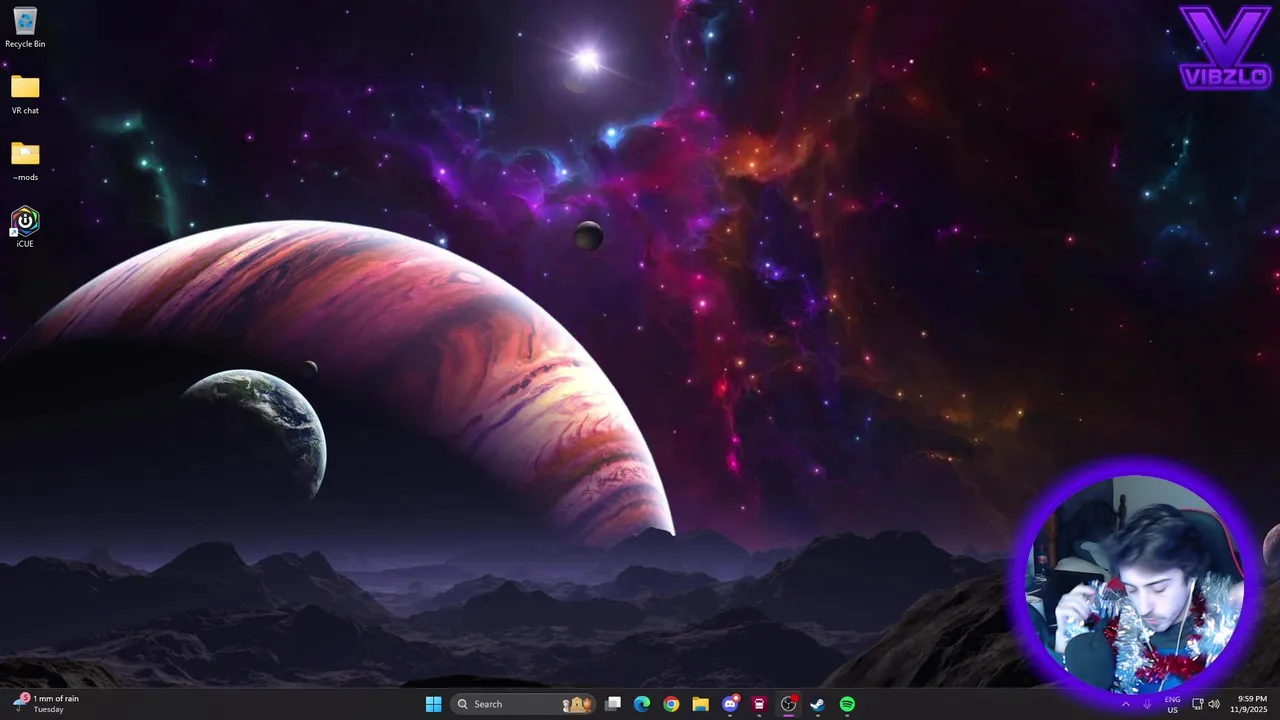Open the volume speaker icon in tray
Image resolution: width=1280 pixels, height=720 pixels.
1214,704
